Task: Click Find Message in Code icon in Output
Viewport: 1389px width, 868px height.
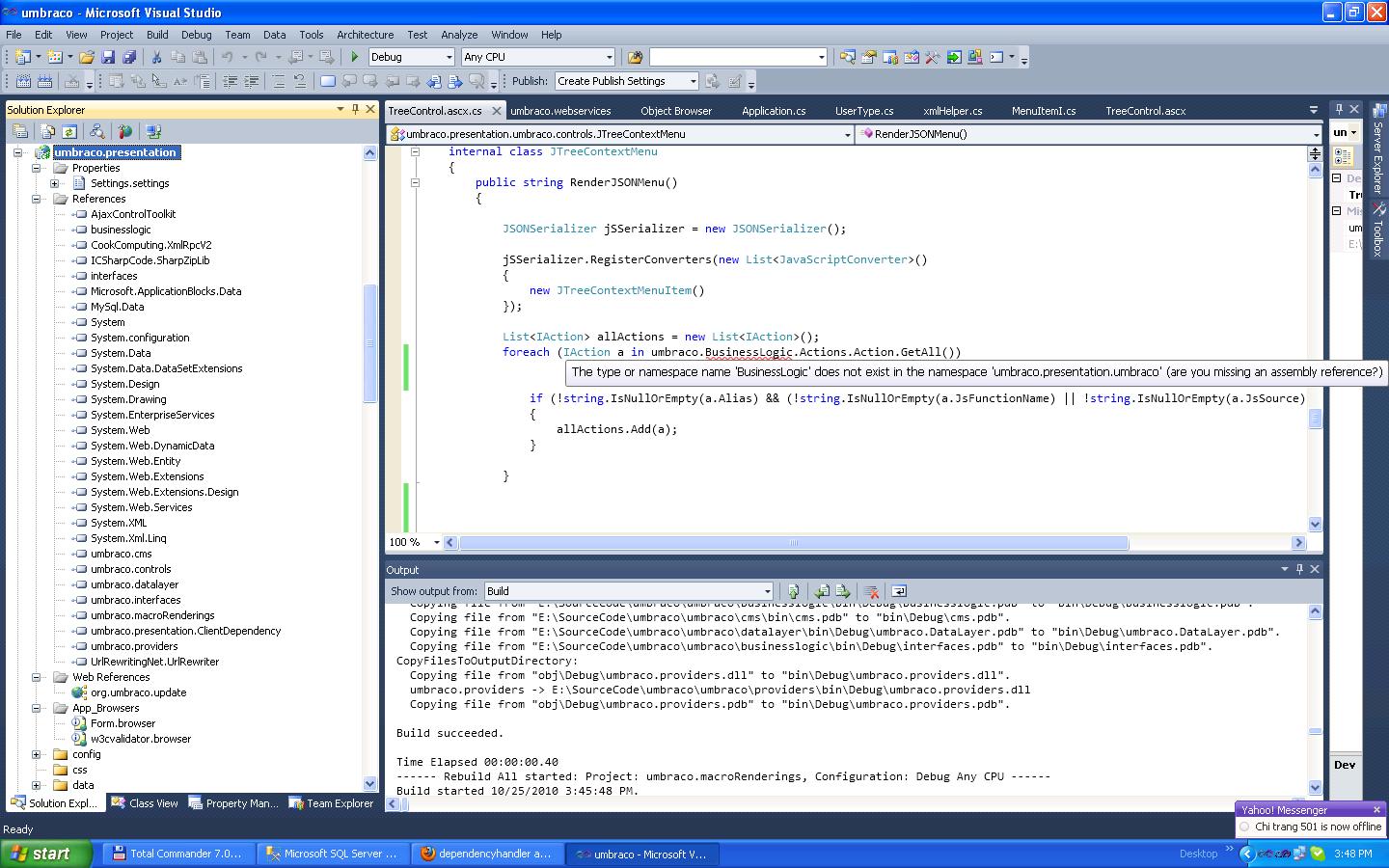Action: (x=793, y=591)
